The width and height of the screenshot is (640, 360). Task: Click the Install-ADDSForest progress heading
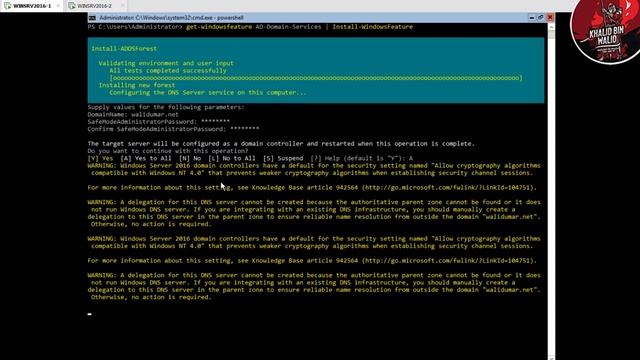[124, 49]
